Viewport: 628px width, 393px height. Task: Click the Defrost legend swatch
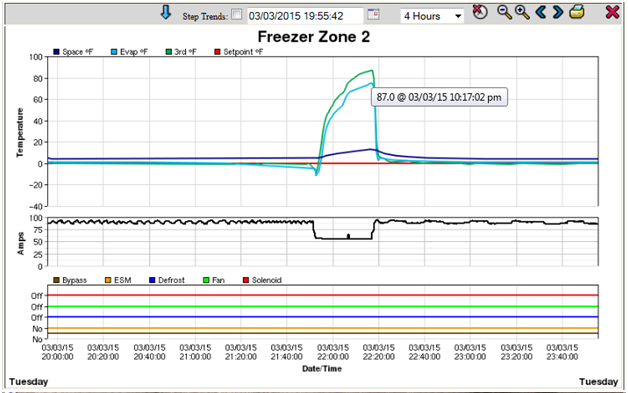pos(152,280)
